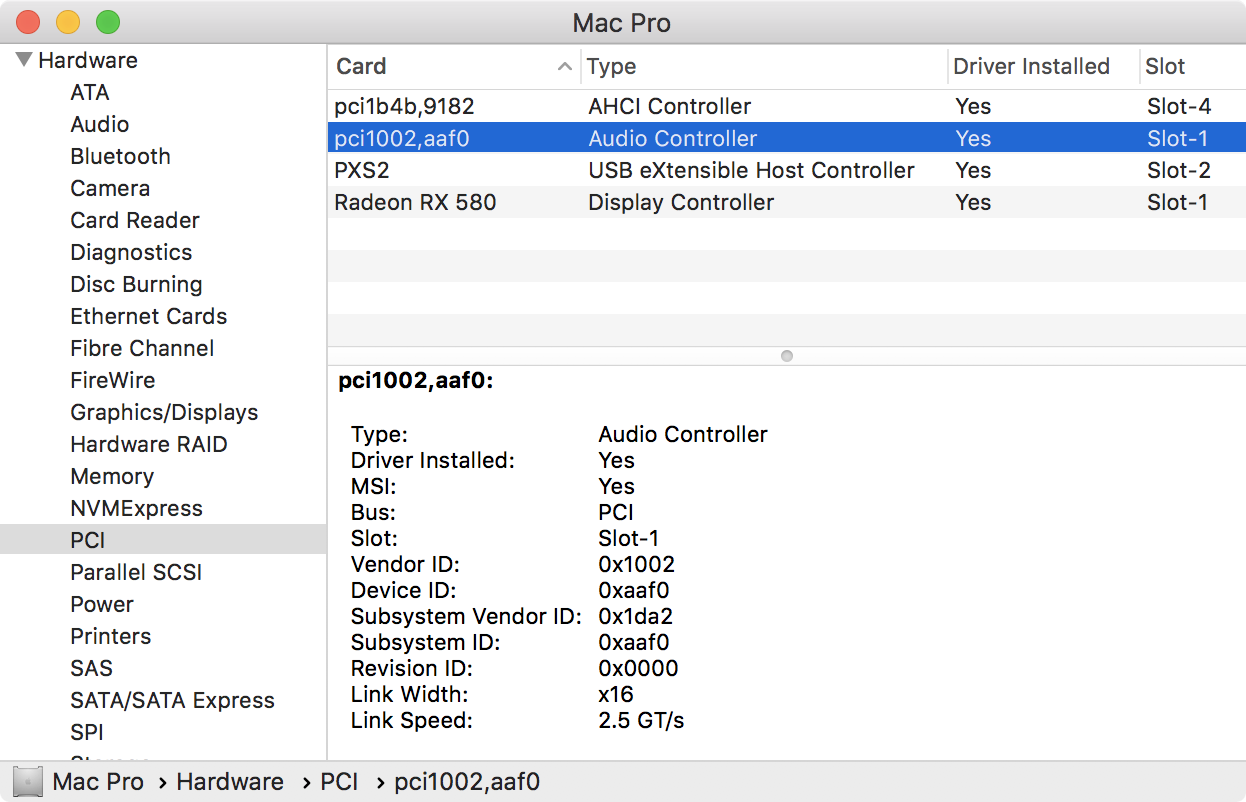
Task: Click the pane divider handle dot
Action: click(x=787, y=356)
